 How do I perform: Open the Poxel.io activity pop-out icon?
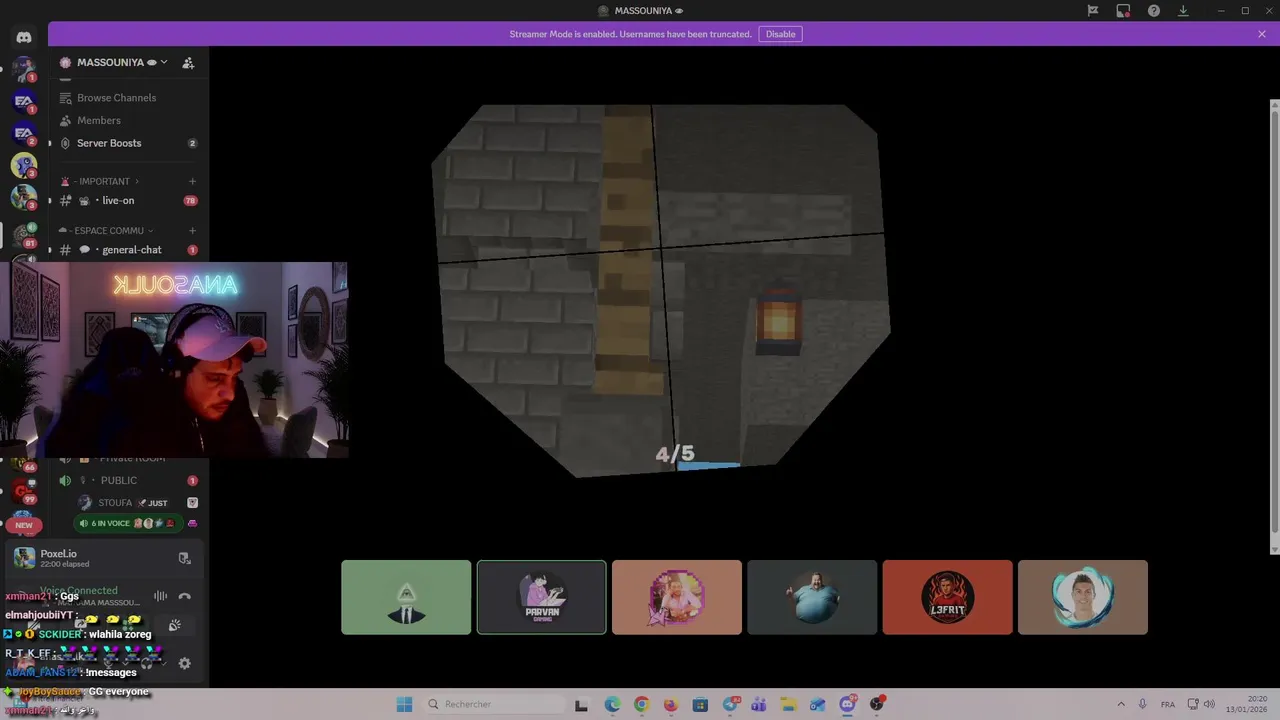click(184, 558)
